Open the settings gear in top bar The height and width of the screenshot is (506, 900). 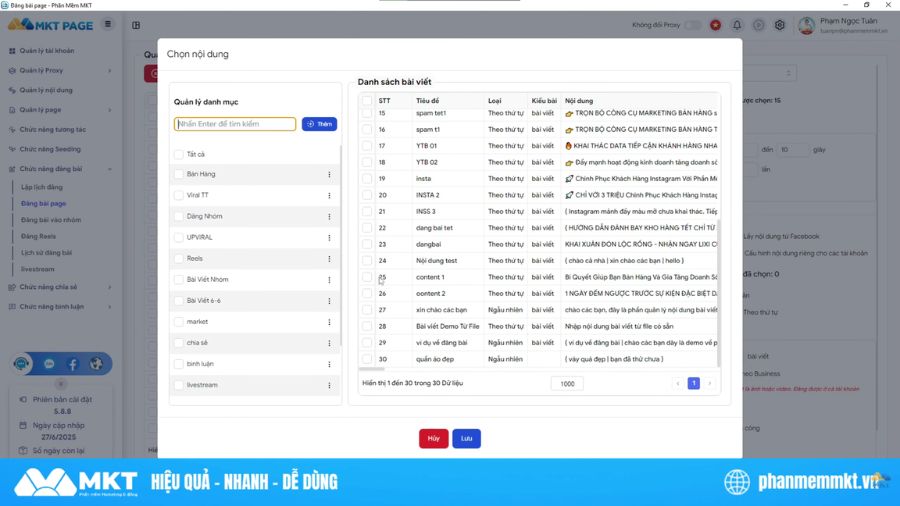click(x=779, y=25)
